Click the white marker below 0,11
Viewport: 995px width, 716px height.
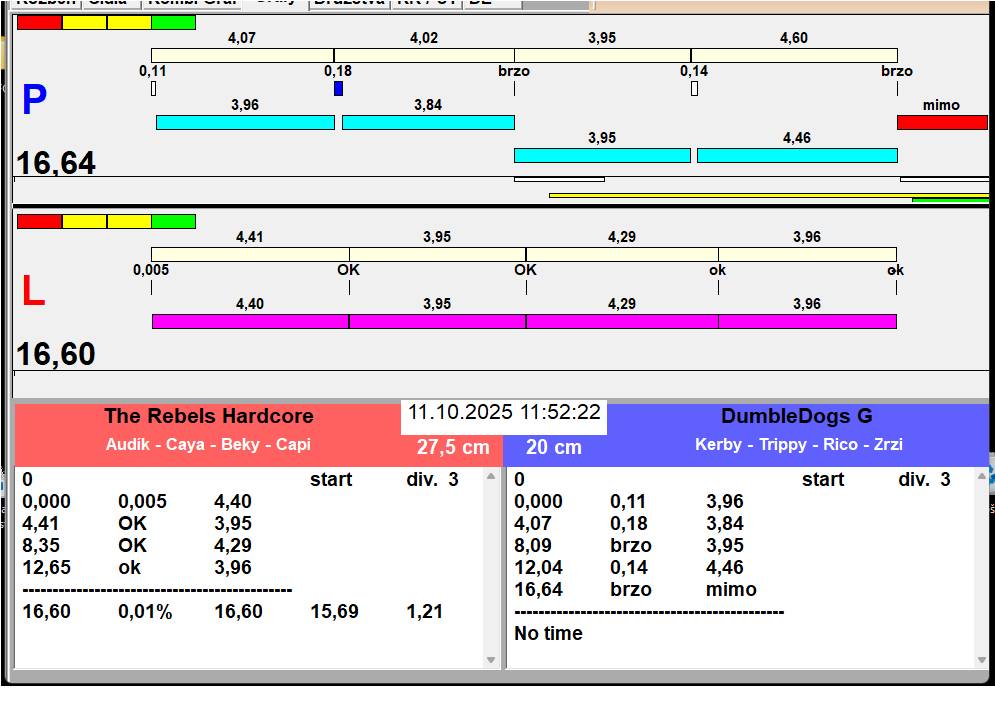pyautogui.click(x=153, y=89)
